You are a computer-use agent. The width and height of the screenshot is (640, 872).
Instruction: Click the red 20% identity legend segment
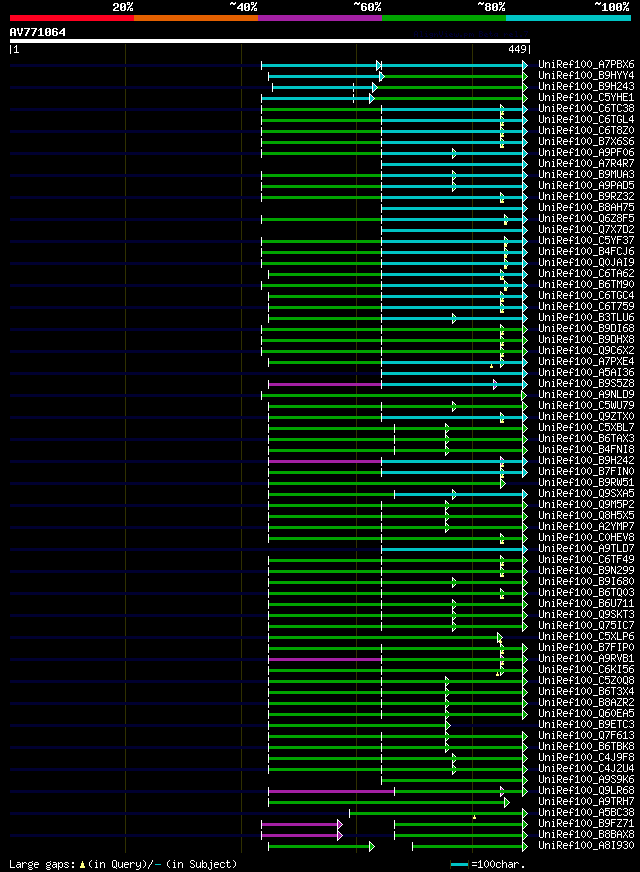[x=72, y=18]
